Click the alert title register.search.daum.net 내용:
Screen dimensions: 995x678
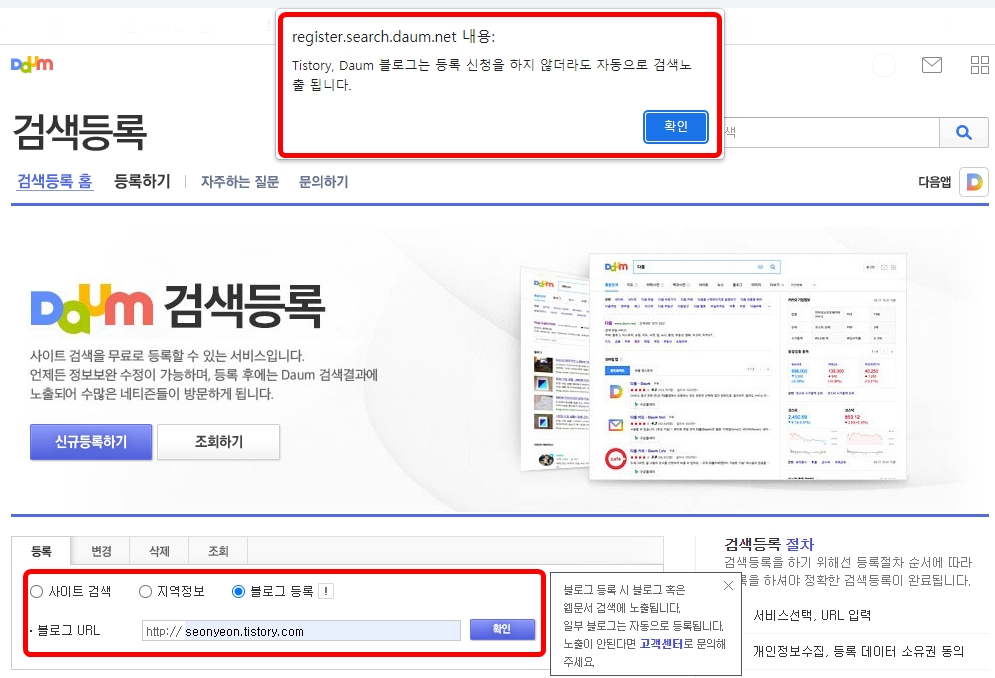click(393, 37)
